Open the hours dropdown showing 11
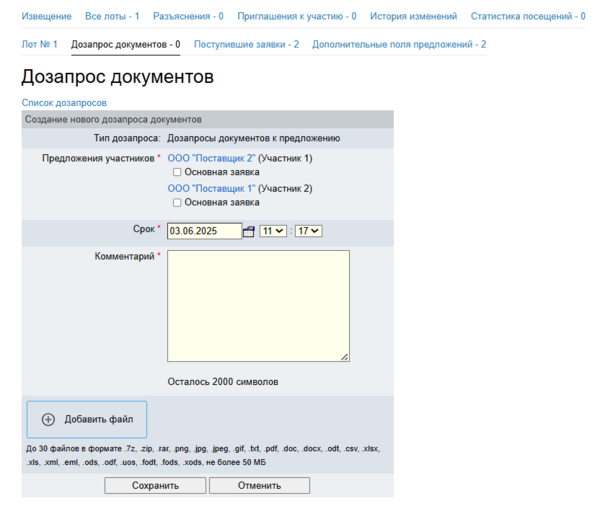This screenshot has height=514, width=600. pyautogui.click(x=273, y=231)
